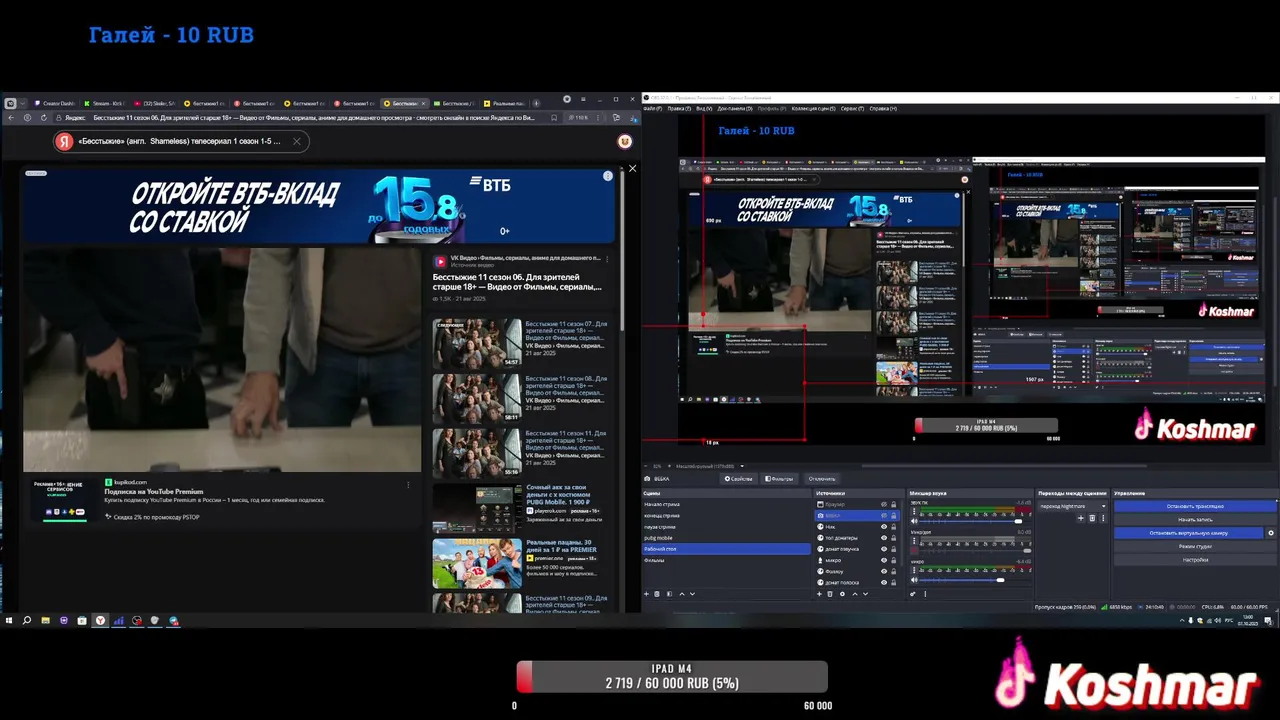
Task: Click Остановить трансляцию button
Action: (1195, 506)
